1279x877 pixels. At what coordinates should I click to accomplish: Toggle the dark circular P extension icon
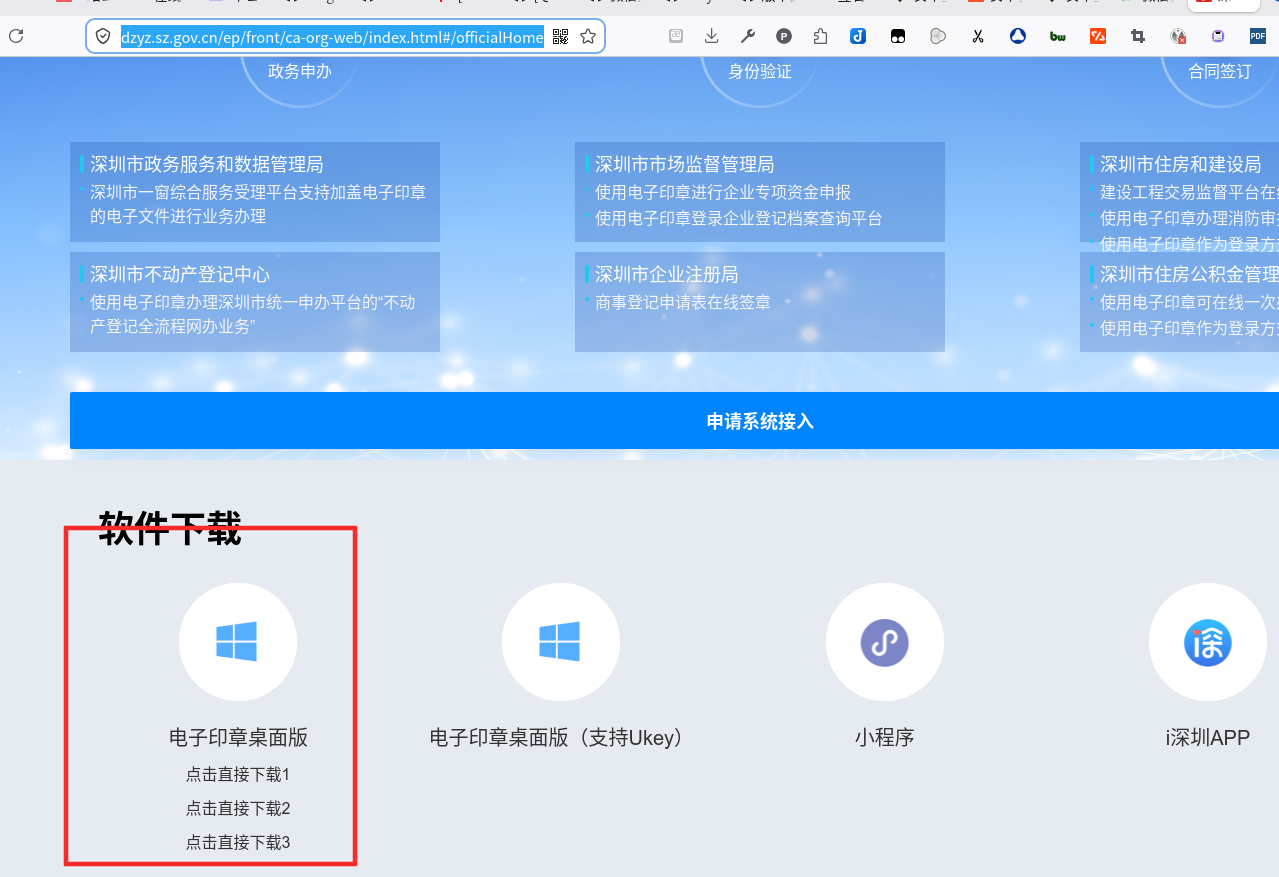tap(783, 35)
